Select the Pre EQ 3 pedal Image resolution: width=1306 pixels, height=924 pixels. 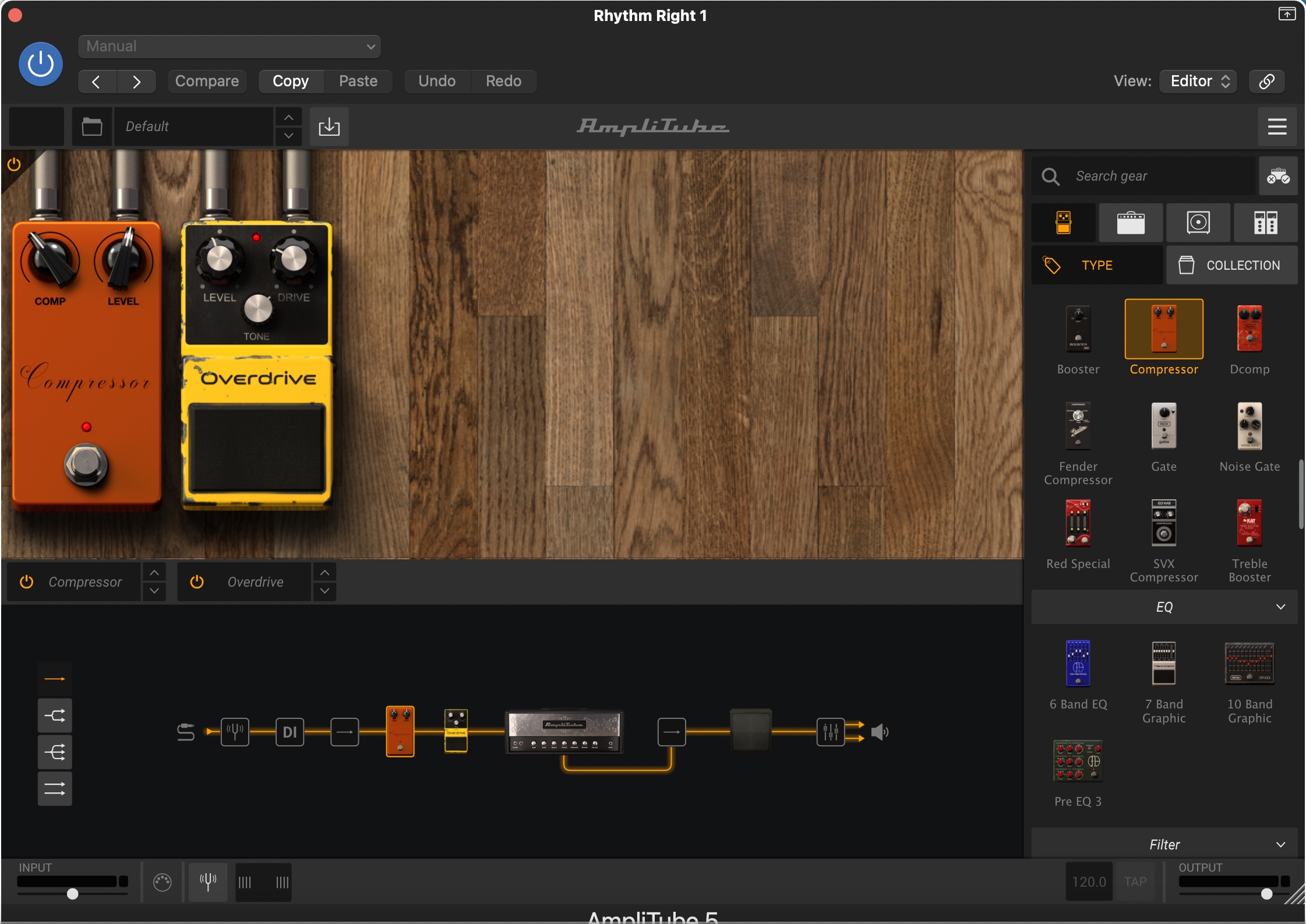[1078, 761]
